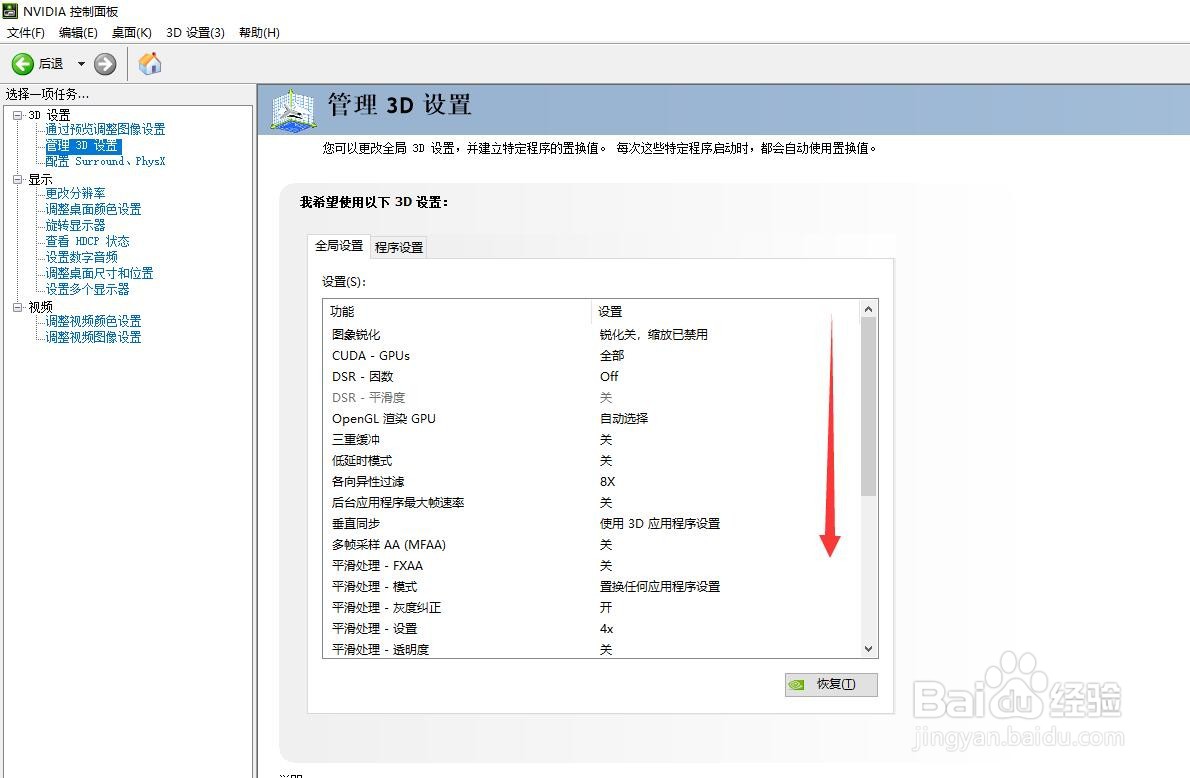Viewport: 1190px width, 778px height.
Task: Open the 文件(F) menu
Action: 26,33
